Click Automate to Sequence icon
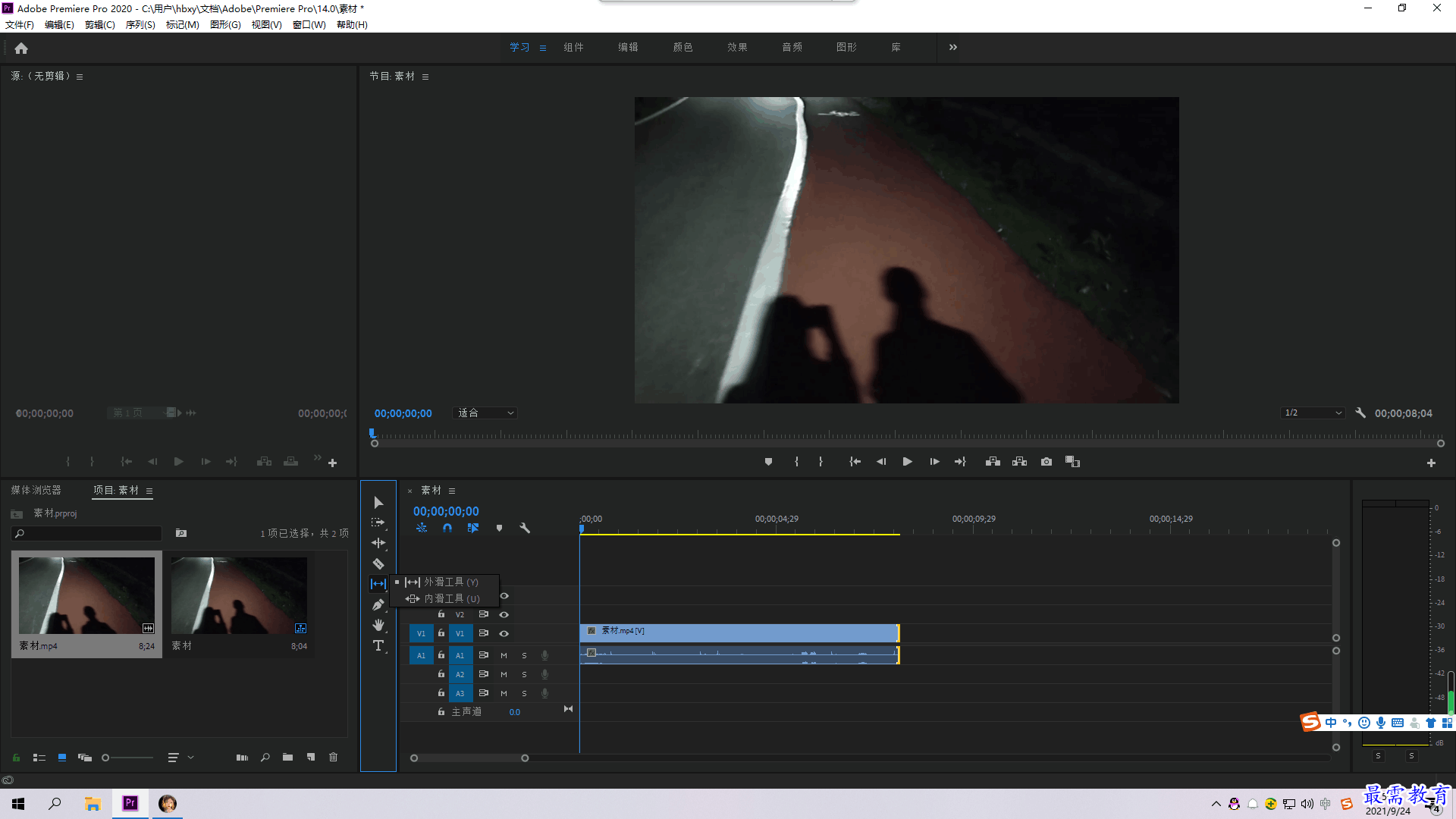The height and width of the screenshot is (819, 1456). point(242,757)
